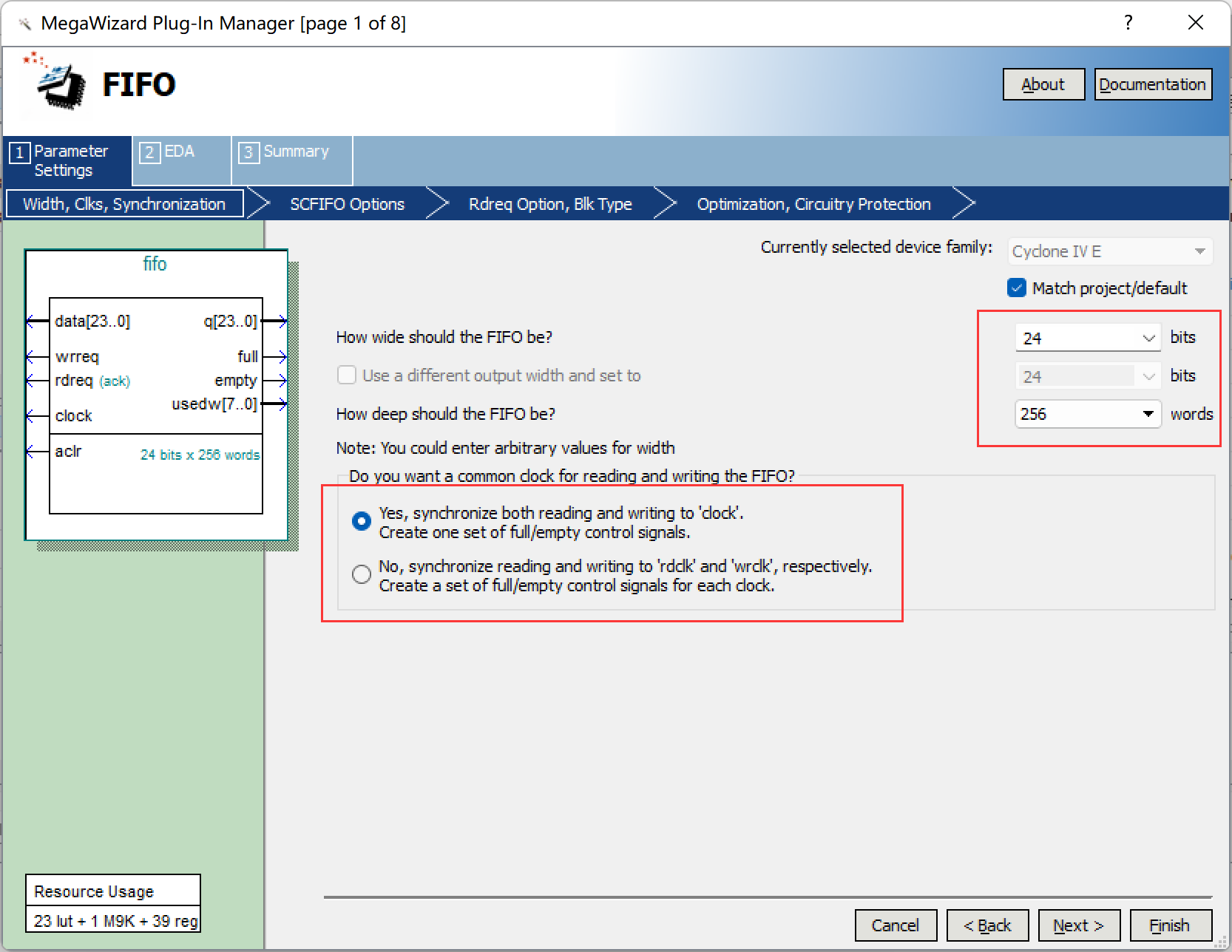Click the q[23..0] output port label
This screenshot has height=952, width=1232.
tap(230, 321)
